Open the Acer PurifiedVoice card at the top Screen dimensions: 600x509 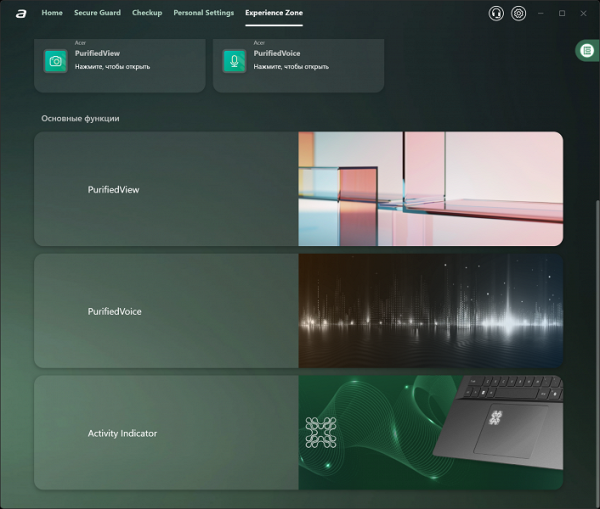pos(298,64)
